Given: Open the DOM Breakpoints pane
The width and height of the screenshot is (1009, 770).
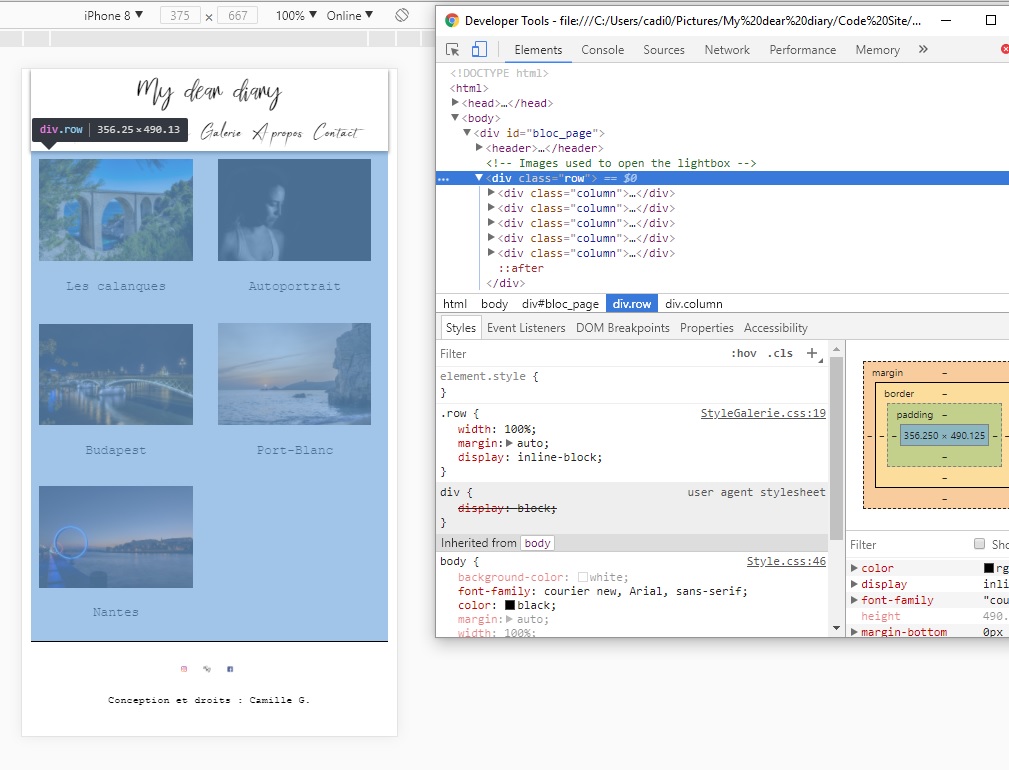Looking at the screenshot, I should [x=622, y=328].
